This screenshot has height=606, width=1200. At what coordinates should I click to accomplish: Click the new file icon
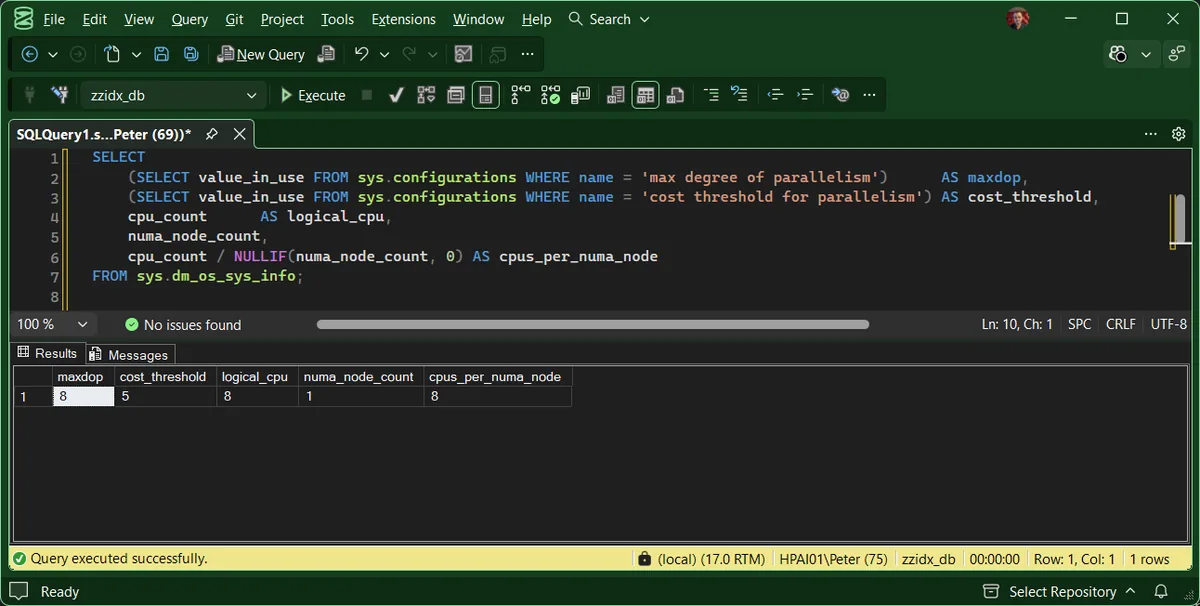[112, 54]
